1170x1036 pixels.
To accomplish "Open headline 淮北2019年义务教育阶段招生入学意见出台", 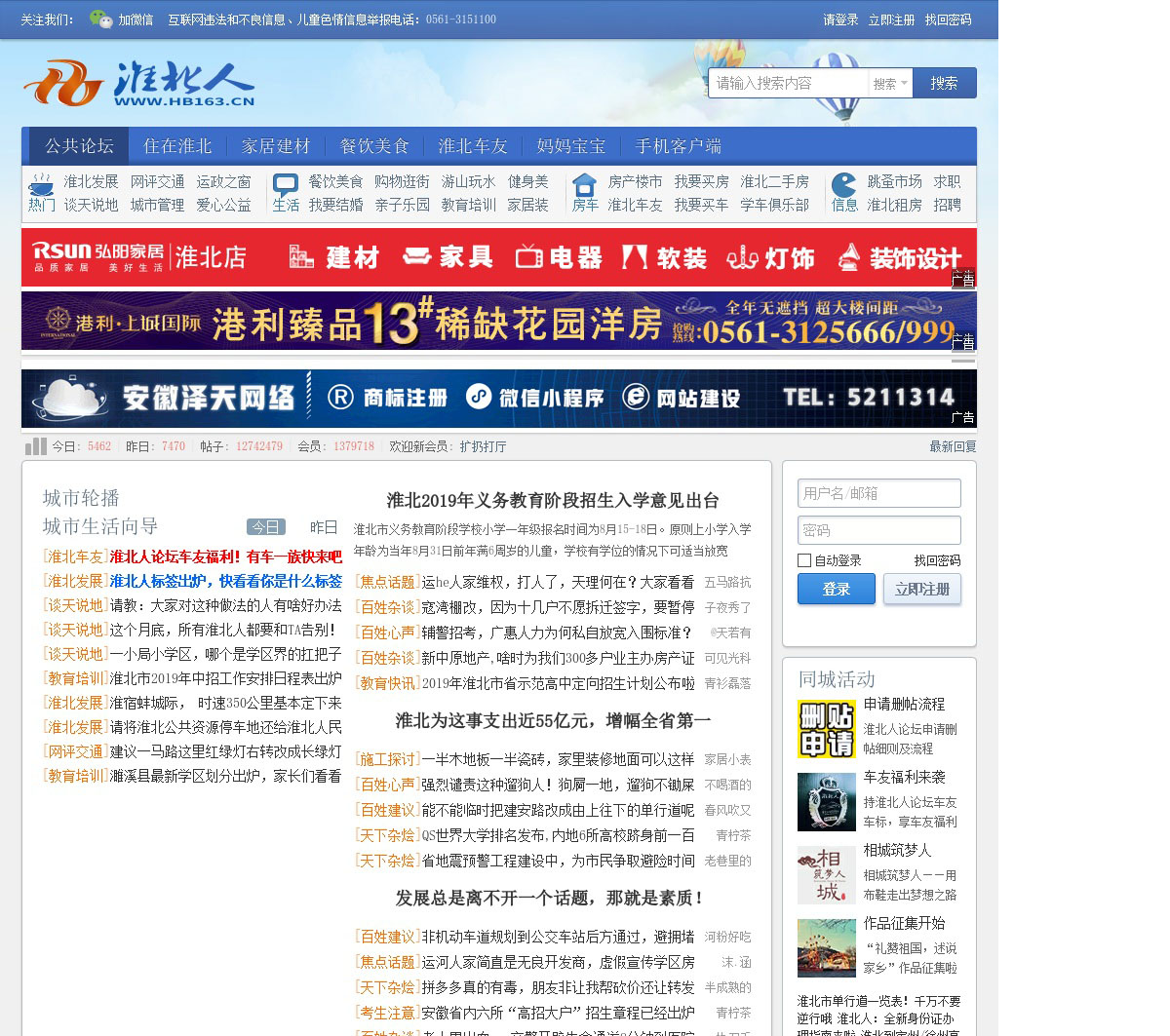I will tap(553, 500).
